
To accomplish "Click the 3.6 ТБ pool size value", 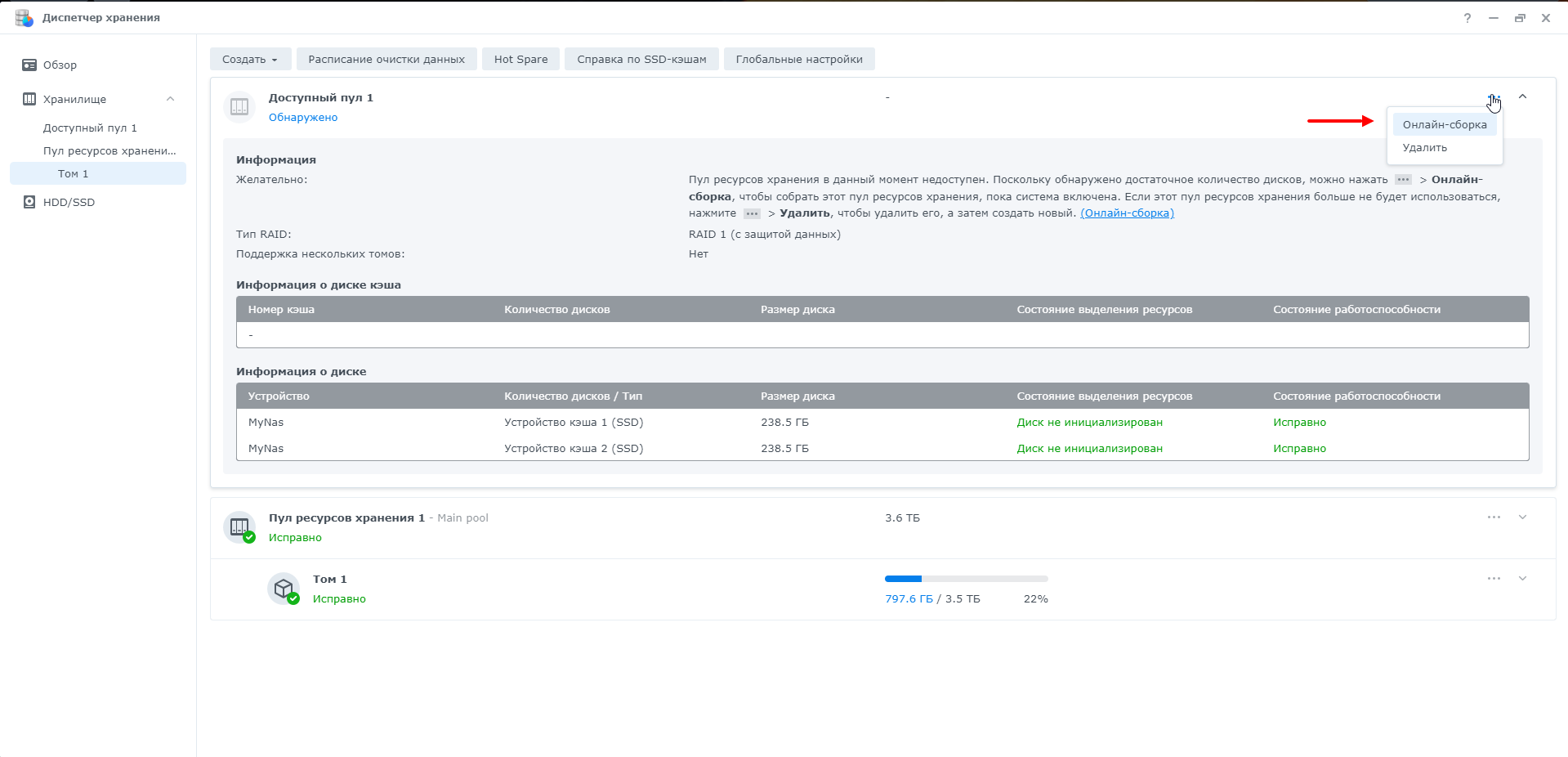I will [x=902, y=518].
